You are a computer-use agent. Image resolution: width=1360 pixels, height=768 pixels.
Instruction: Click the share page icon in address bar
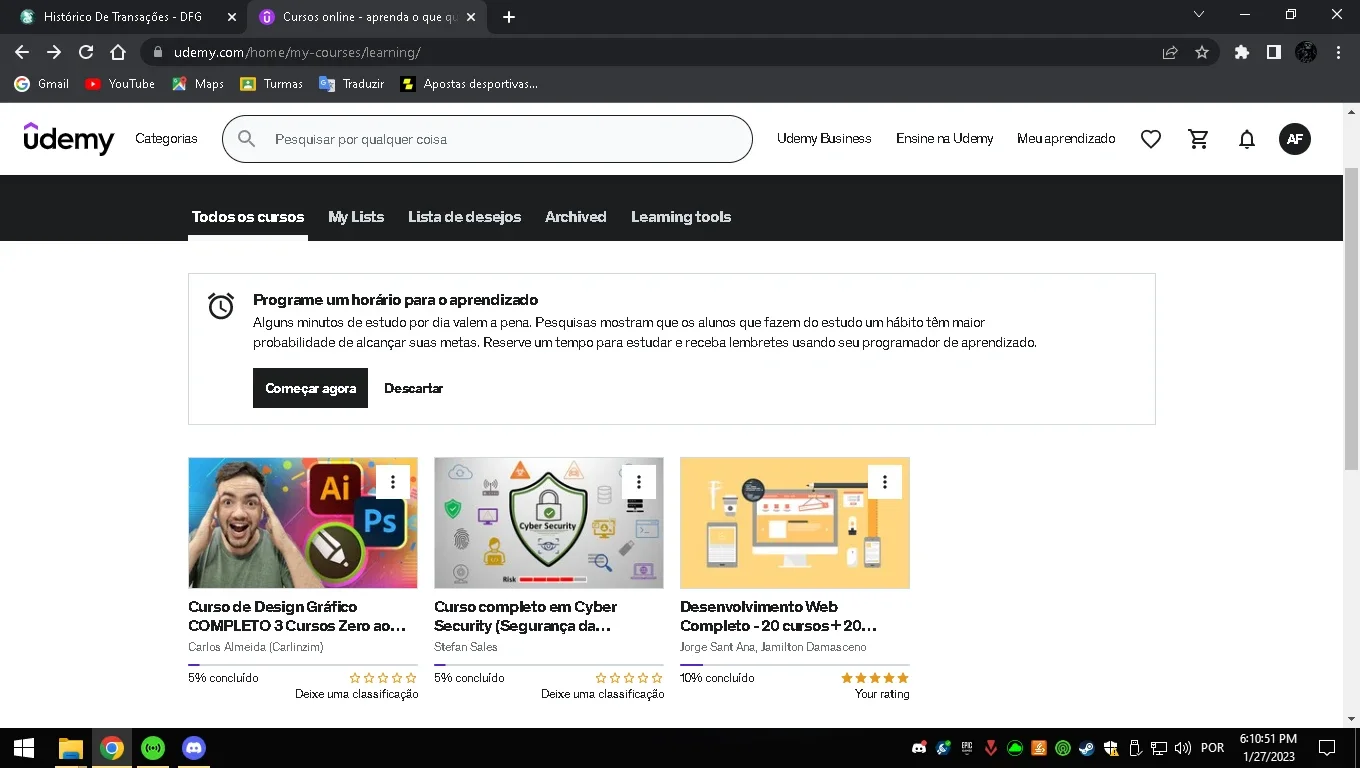1170,52
